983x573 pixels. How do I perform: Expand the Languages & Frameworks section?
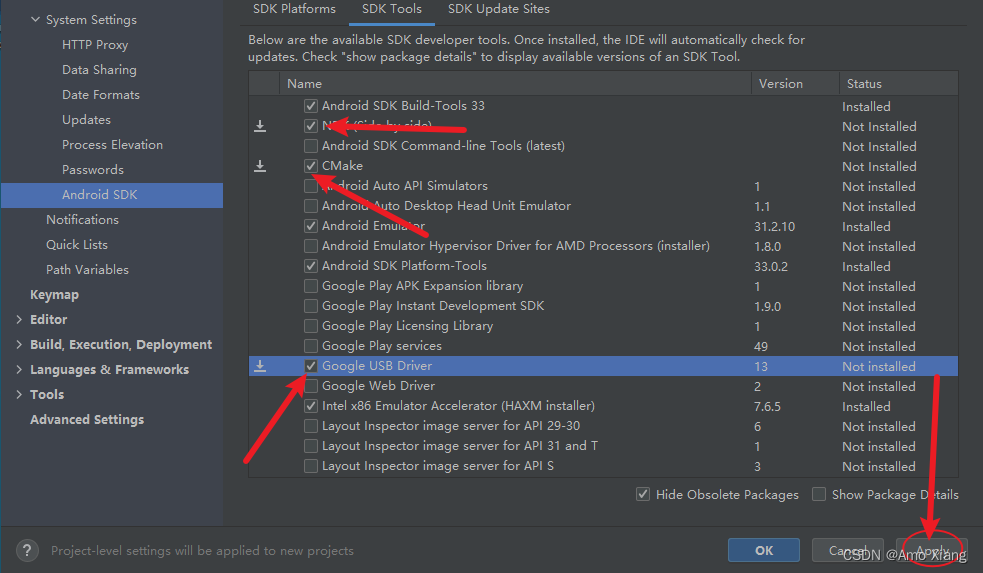[19, 370]
